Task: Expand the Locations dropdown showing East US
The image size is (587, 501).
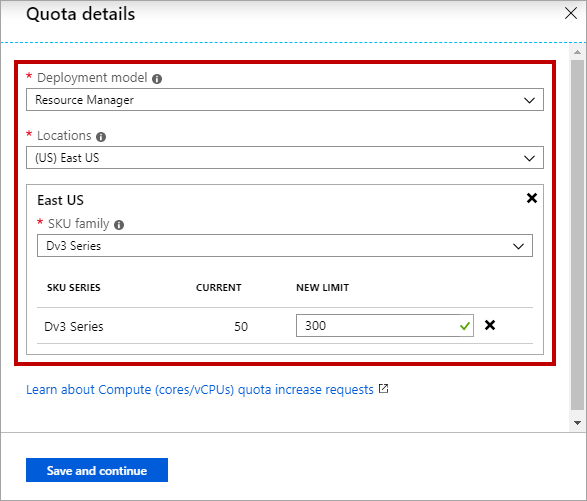Action: [285, 157]
